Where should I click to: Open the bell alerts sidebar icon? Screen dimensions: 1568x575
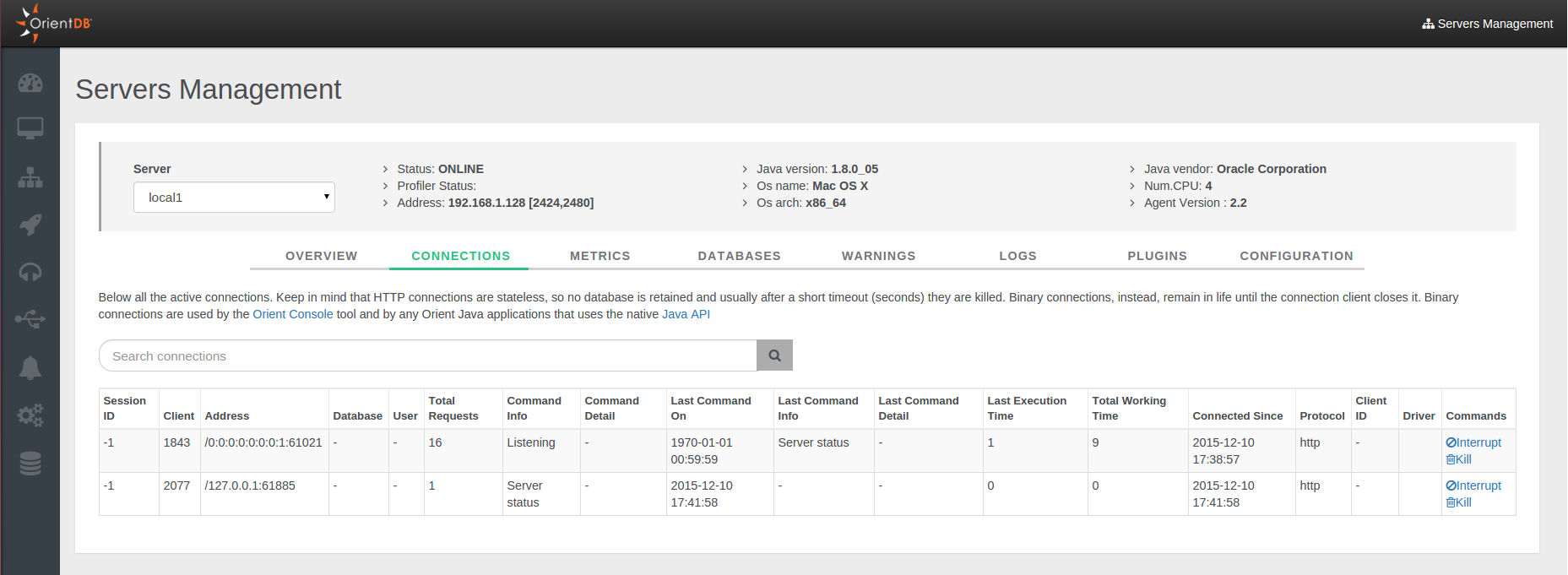pos(30,368)
